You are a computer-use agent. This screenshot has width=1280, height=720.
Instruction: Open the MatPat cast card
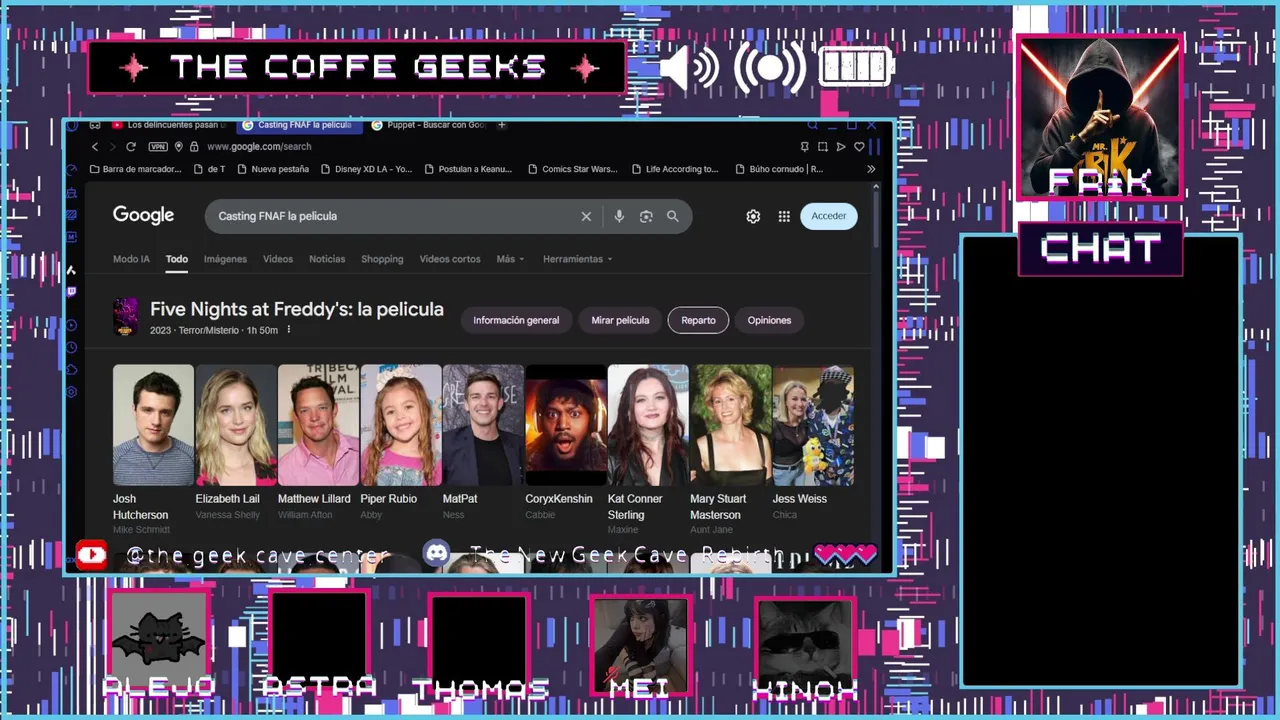pyautogui.click(x=483, y=442)
